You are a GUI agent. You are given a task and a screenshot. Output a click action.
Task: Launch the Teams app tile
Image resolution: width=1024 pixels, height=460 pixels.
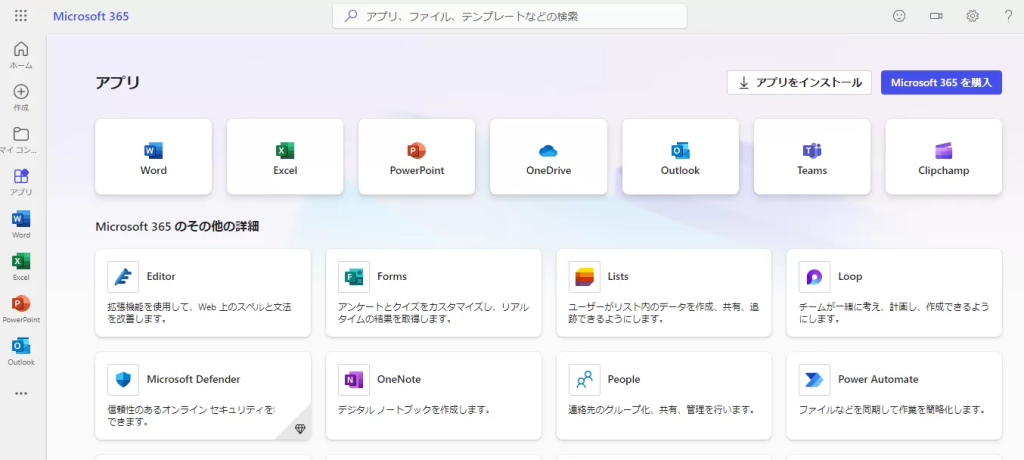tap(811, 156)
